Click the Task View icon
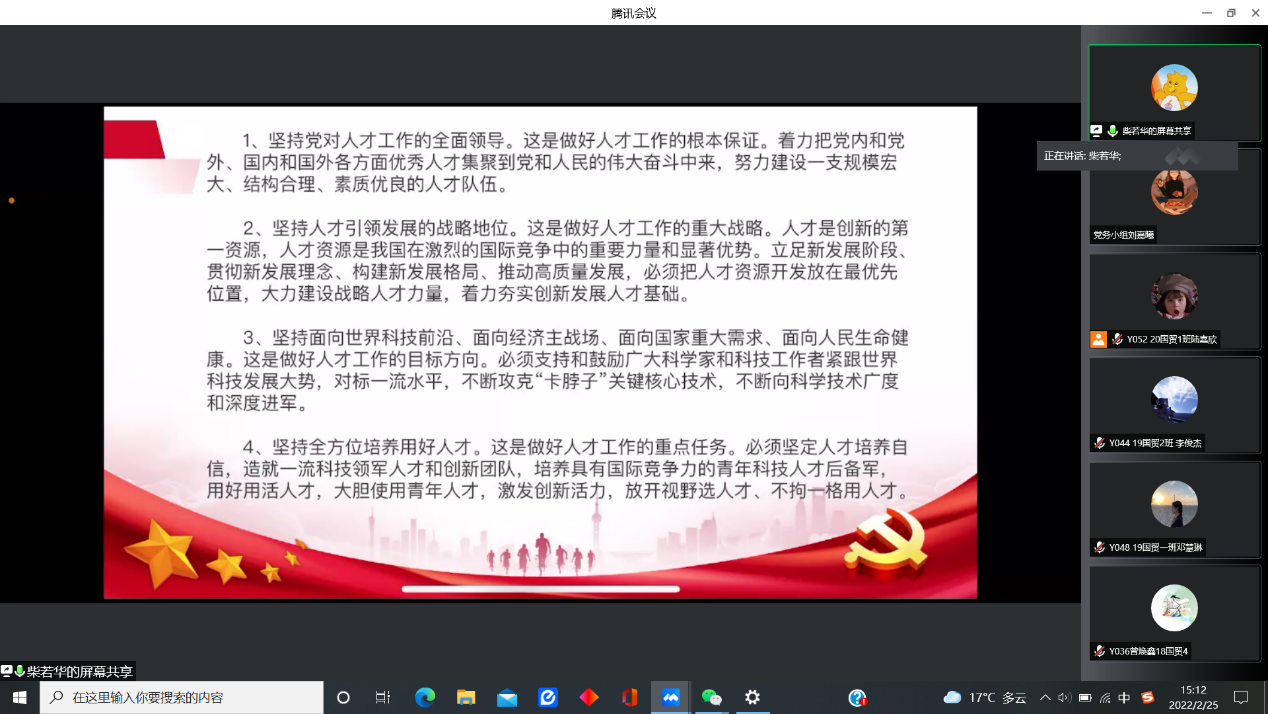 pyautogui.click(x=383, y=697)
